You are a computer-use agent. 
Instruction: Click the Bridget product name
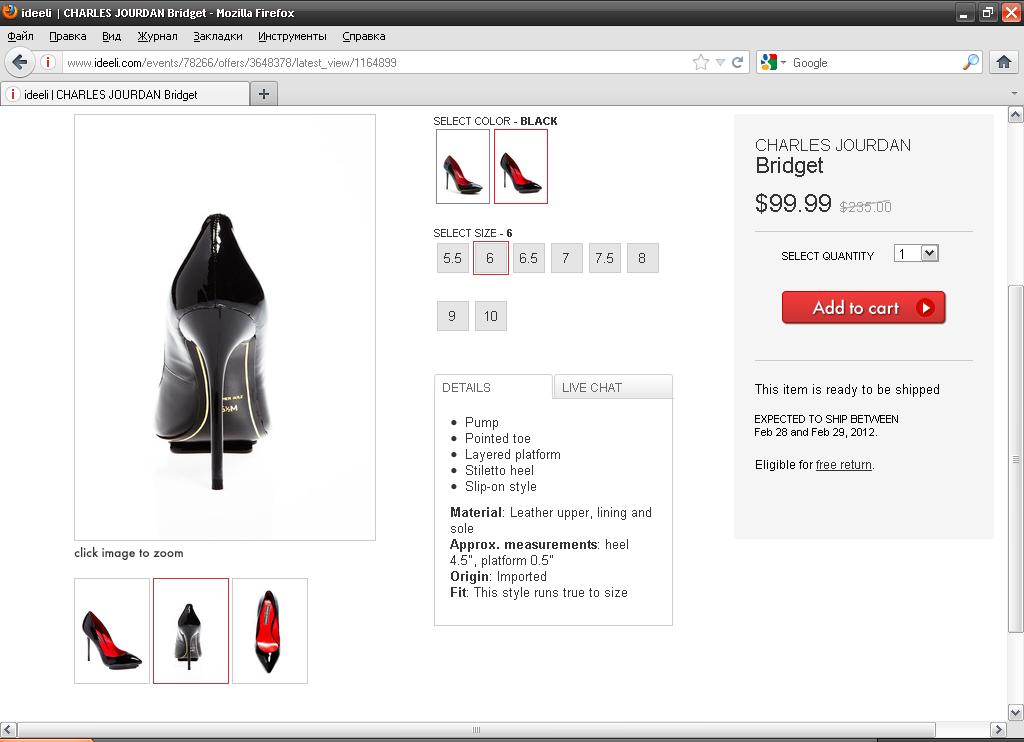789,166
